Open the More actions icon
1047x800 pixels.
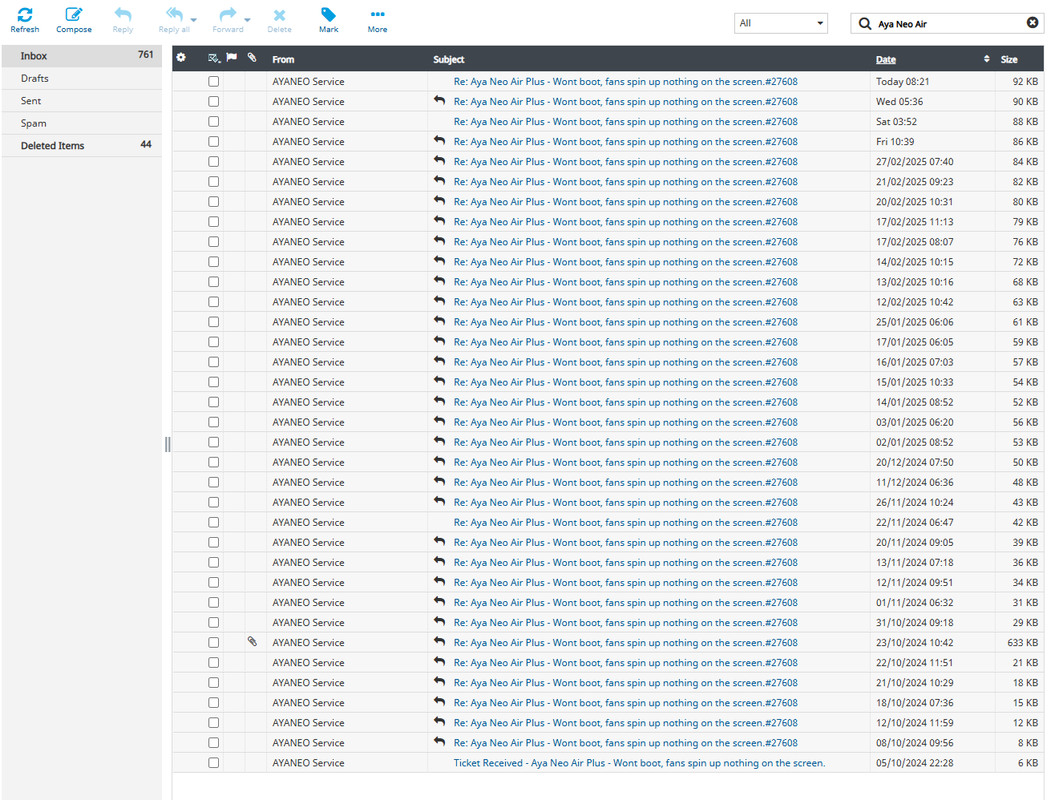[377, 14]
